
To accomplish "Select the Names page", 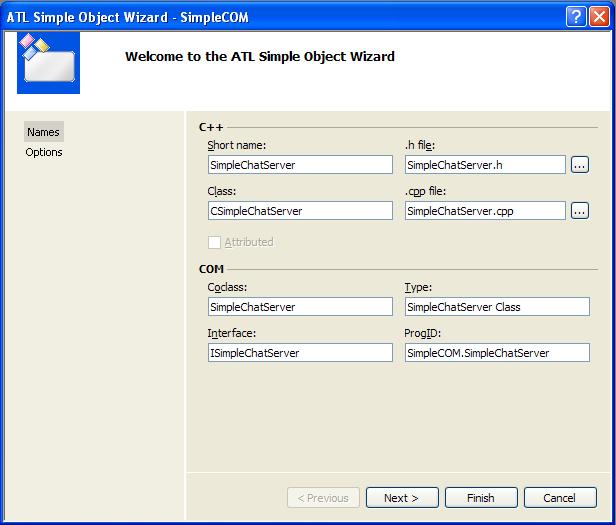I will (x=44, y=132).
